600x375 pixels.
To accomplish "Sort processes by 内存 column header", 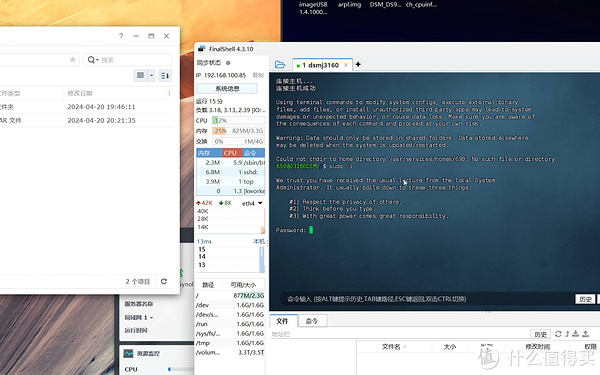I will [x=209, y=153].
